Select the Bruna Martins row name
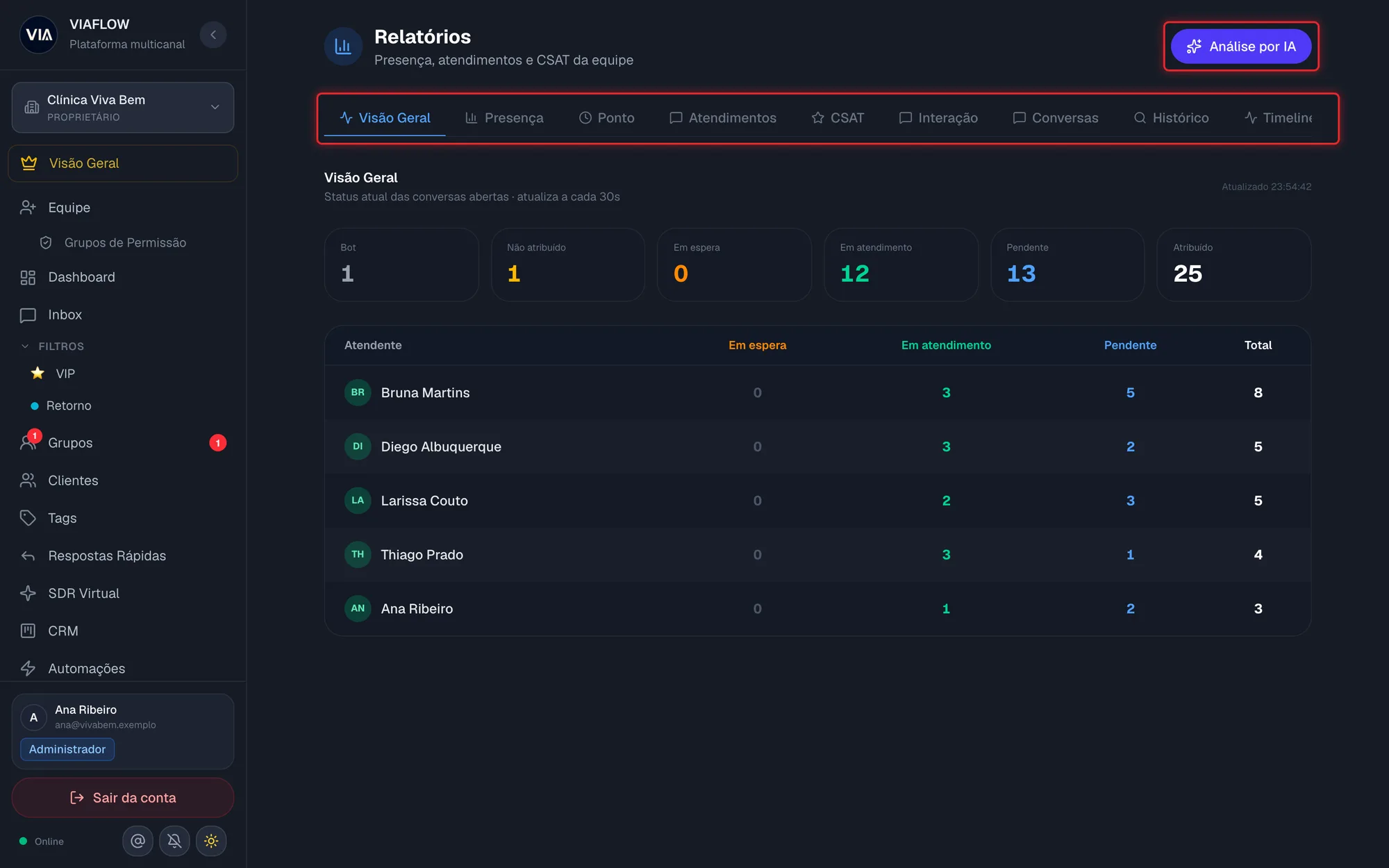Screen dimensions: 1389x868 (425, 393)
